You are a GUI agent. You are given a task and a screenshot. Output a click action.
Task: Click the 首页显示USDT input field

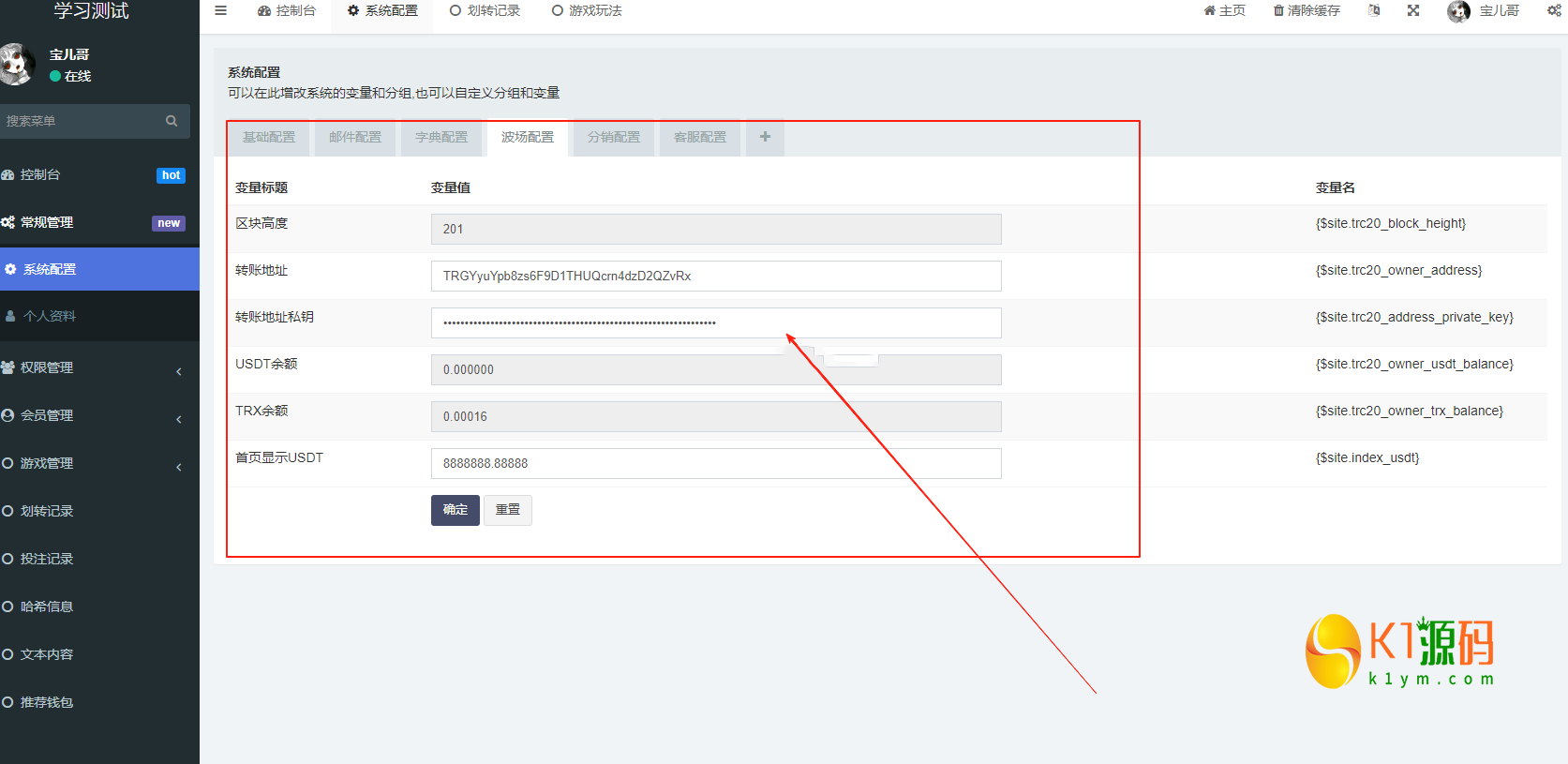click(x=716, y=464)
